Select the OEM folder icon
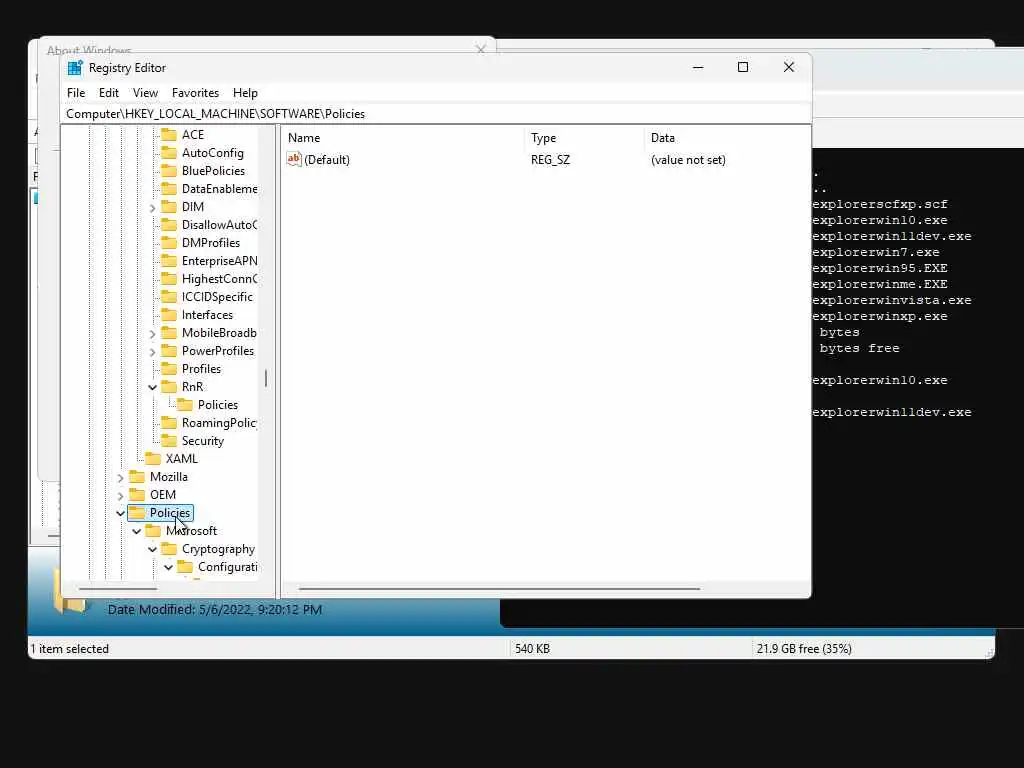1024x768 pixels. pos(137,494)
